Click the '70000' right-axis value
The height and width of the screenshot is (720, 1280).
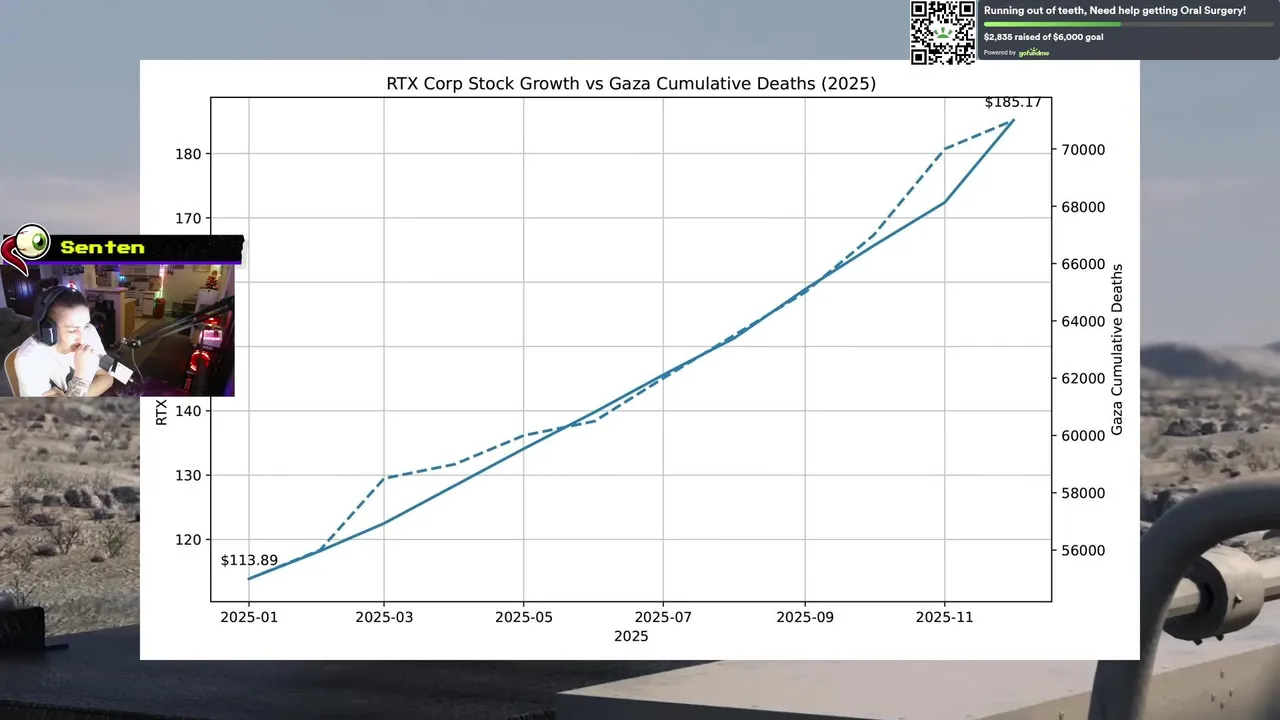tap(1083, 150)
